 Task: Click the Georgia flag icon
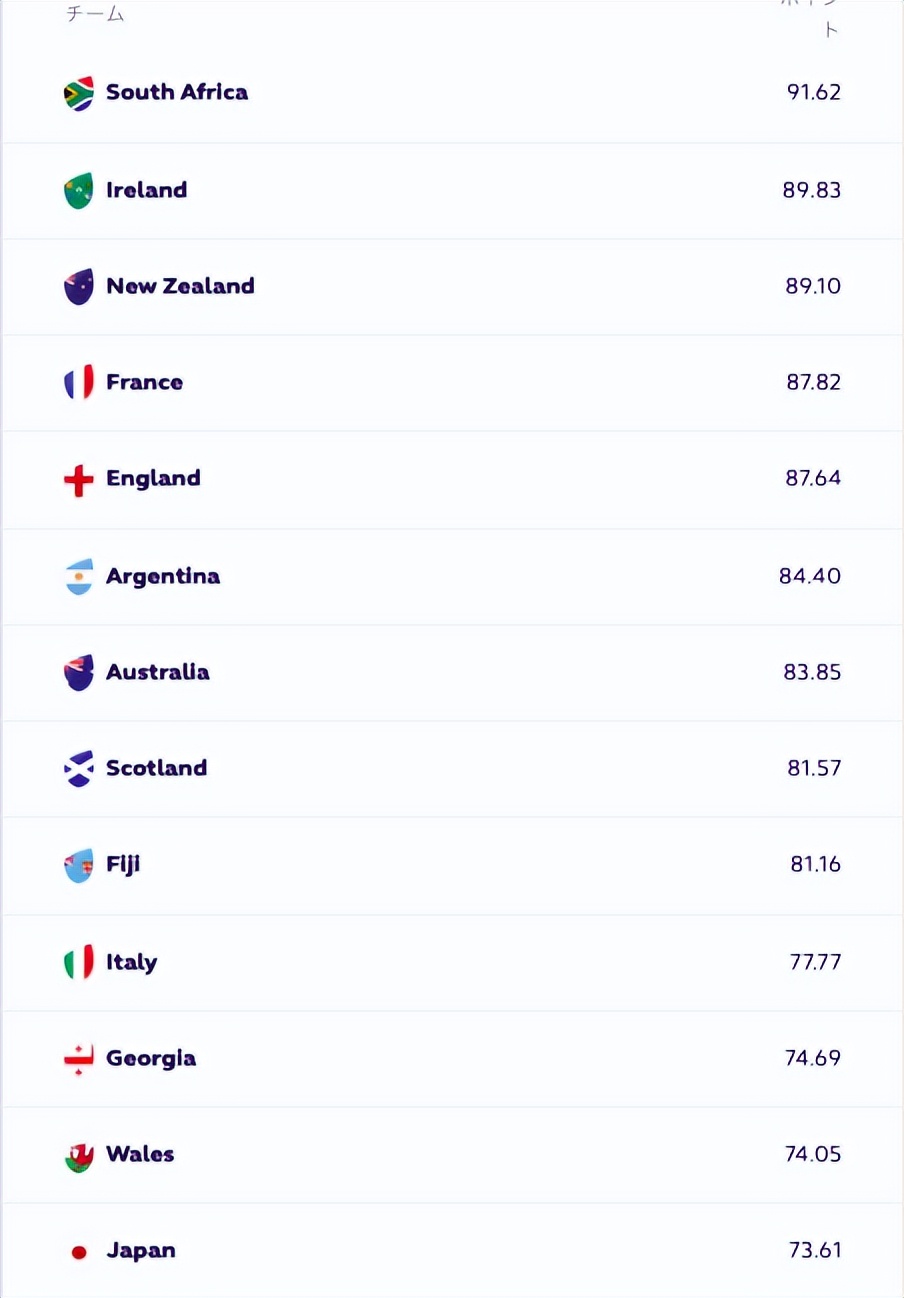tap(79, 1059)
